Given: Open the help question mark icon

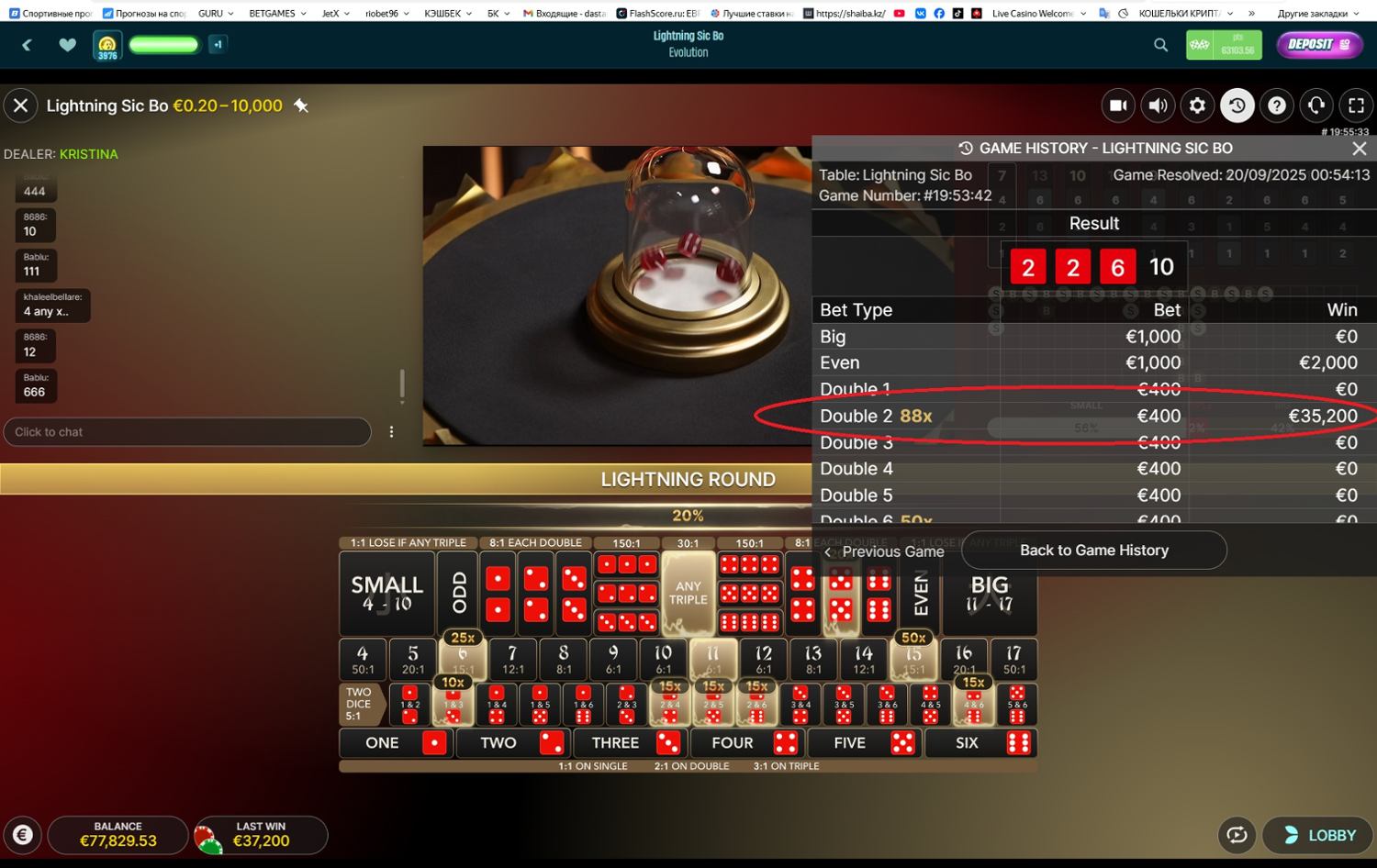Looking at the screenshot, I should coord(1276,106).
